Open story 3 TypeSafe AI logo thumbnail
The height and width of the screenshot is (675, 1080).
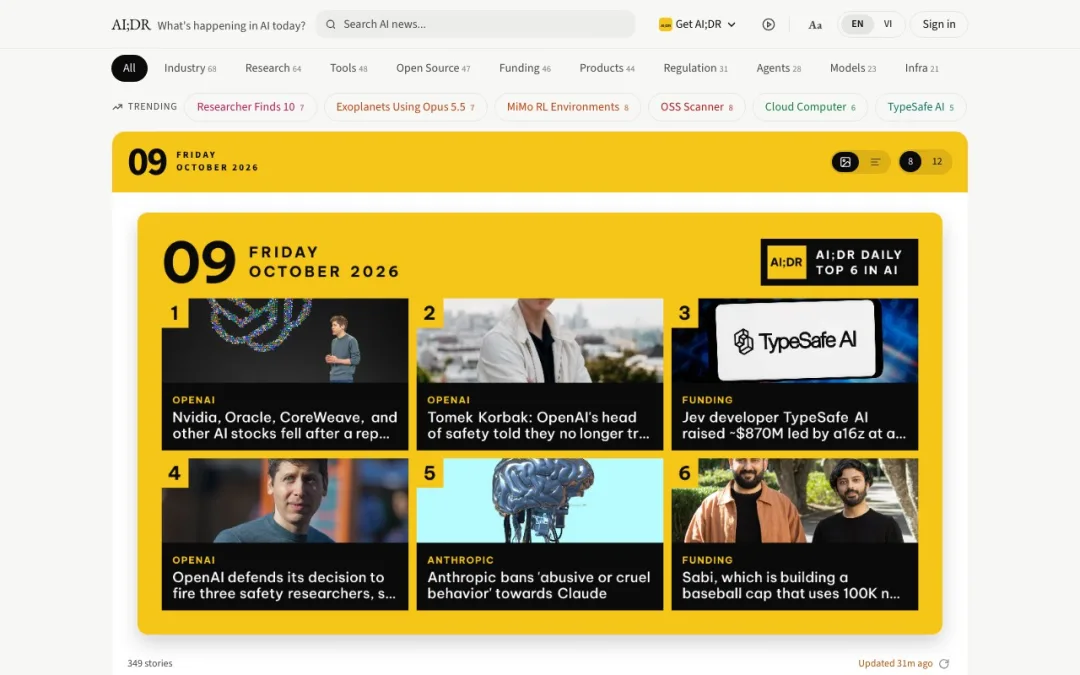point(795,340)
